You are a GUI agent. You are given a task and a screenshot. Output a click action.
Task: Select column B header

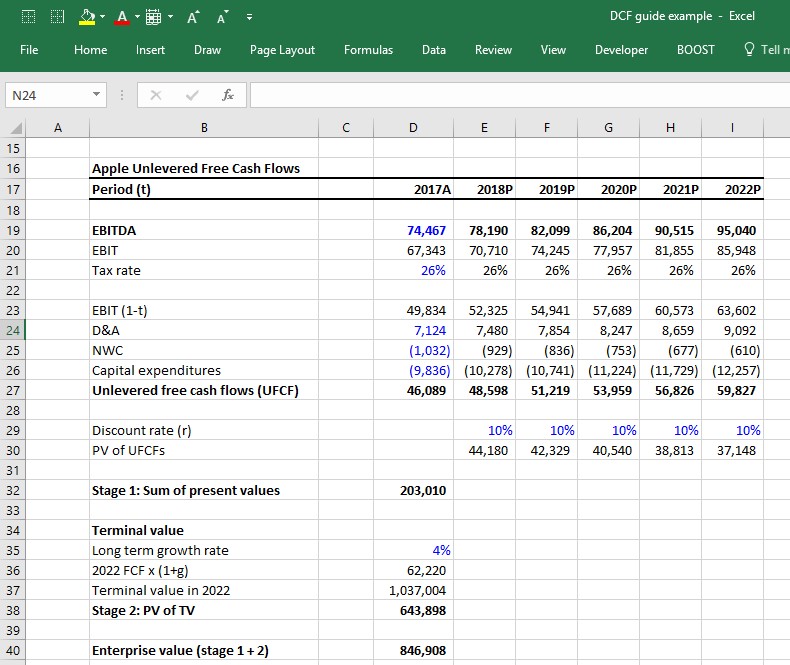coord(204,128)
